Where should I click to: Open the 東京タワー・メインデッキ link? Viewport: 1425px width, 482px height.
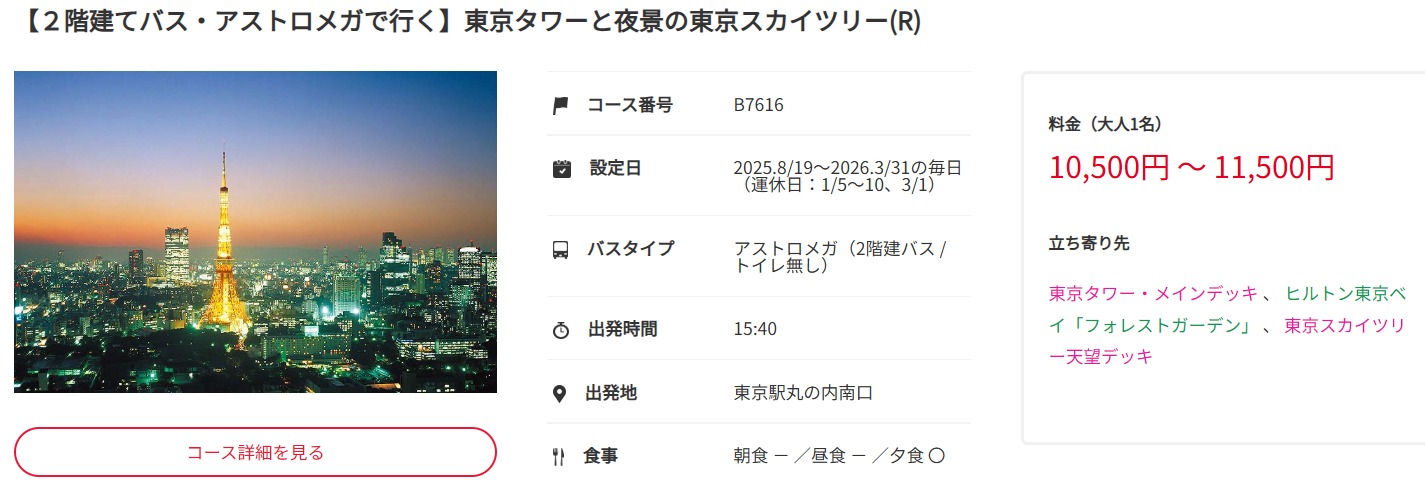coord(1153,293)
